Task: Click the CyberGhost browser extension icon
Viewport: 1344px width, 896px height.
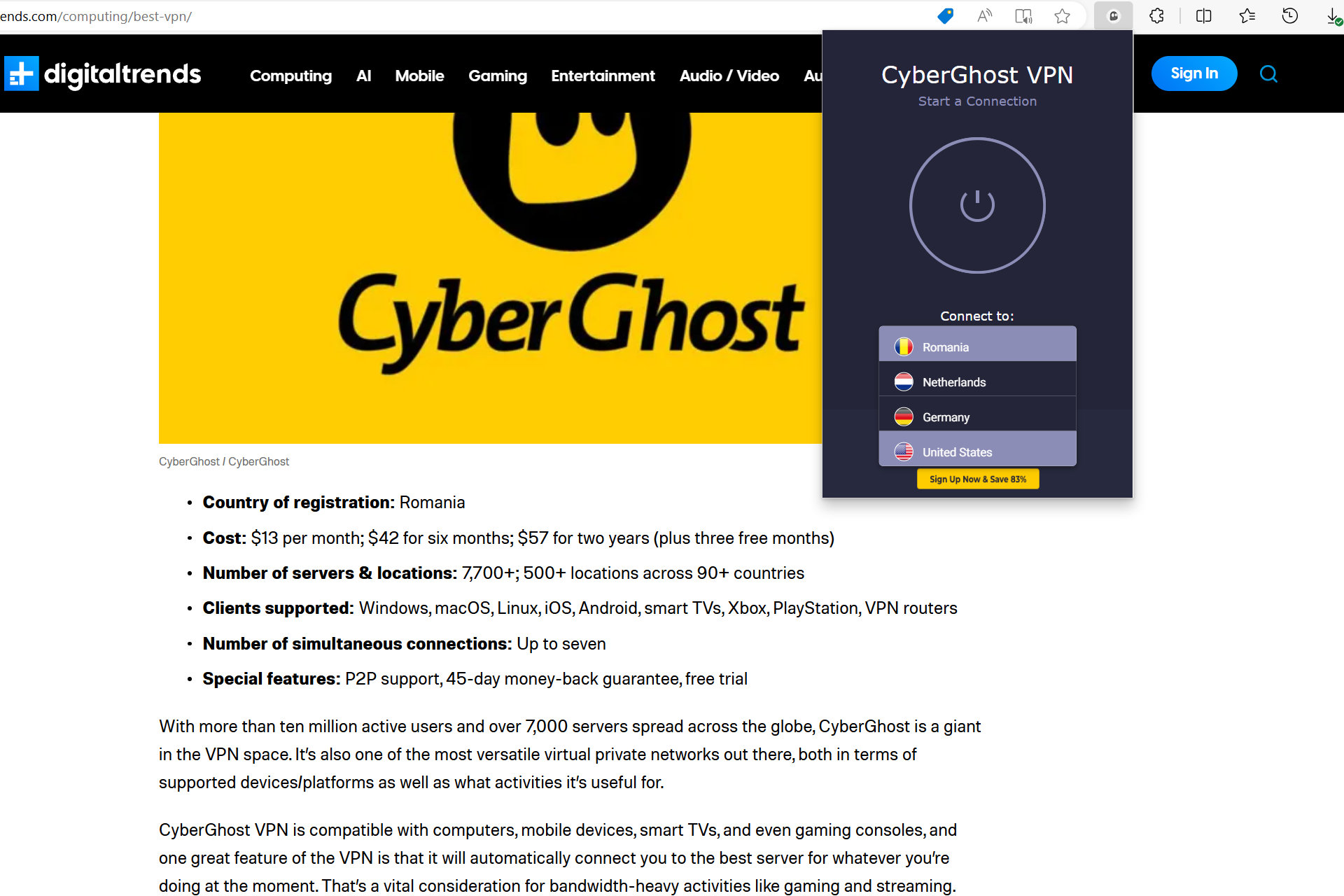Action: tap(1113, 17)
